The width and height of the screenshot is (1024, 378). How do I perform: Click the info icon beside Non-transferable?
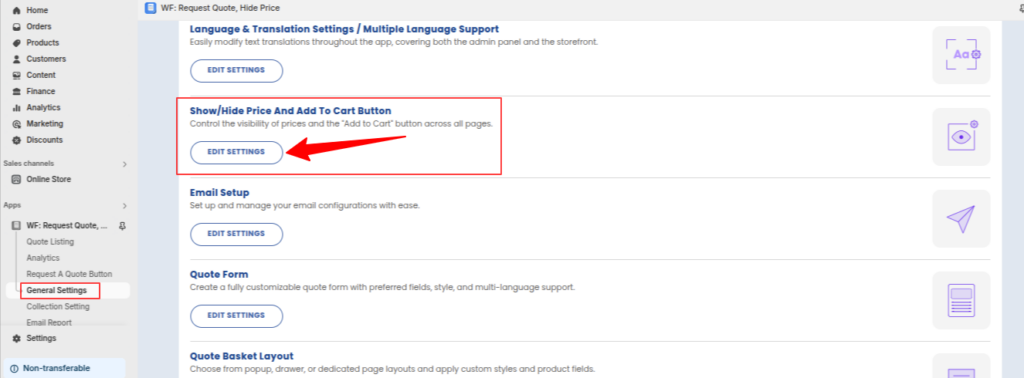pos(14,368)
